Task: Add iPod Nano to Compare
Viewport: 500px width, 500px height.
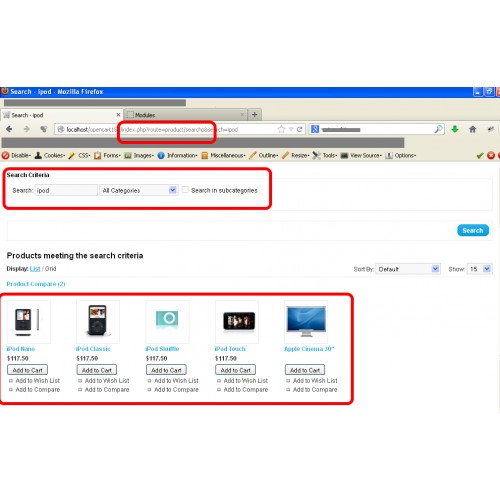Action: [38, 390]
